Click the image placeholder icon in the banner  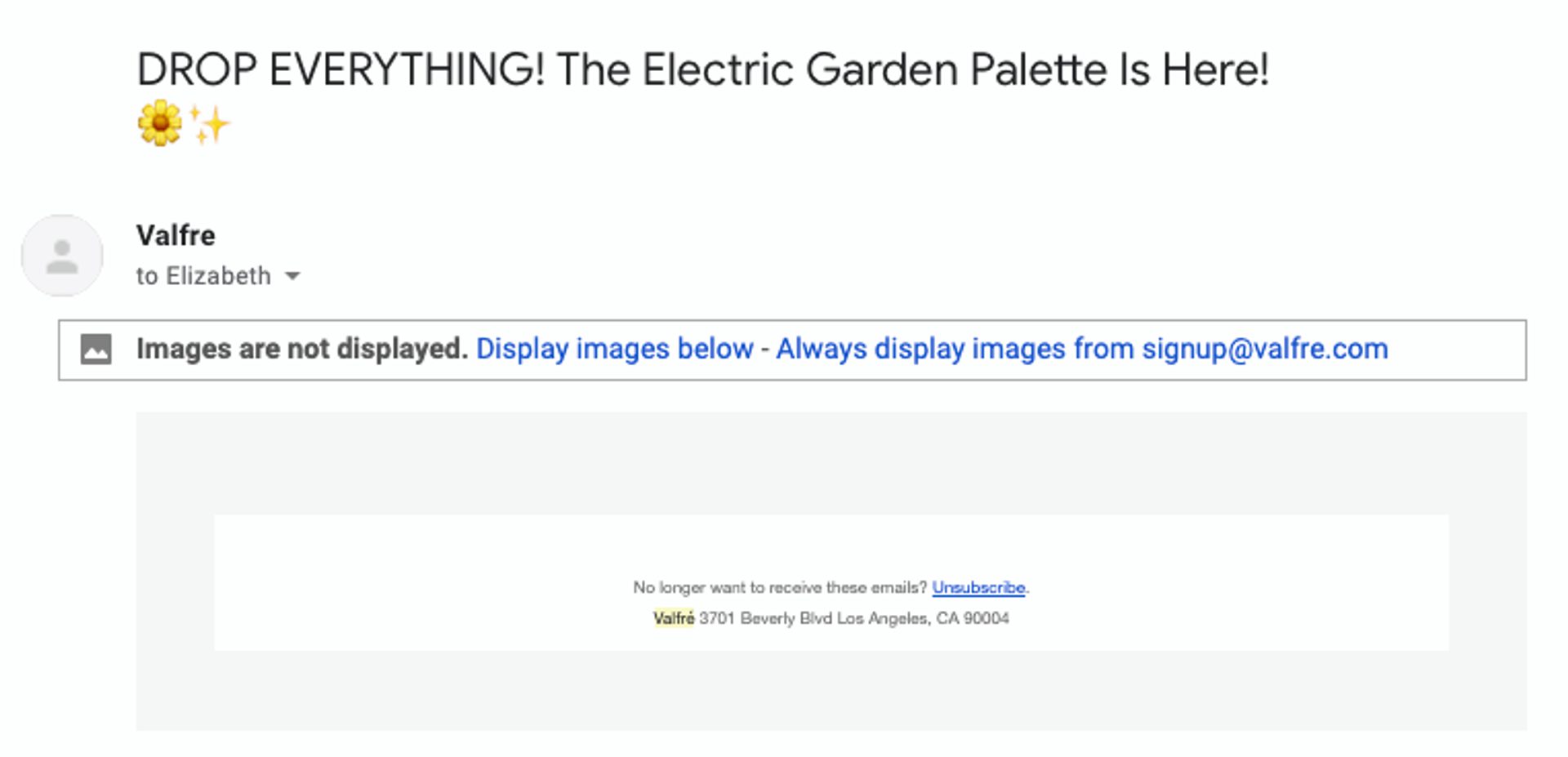click(96, 350)
